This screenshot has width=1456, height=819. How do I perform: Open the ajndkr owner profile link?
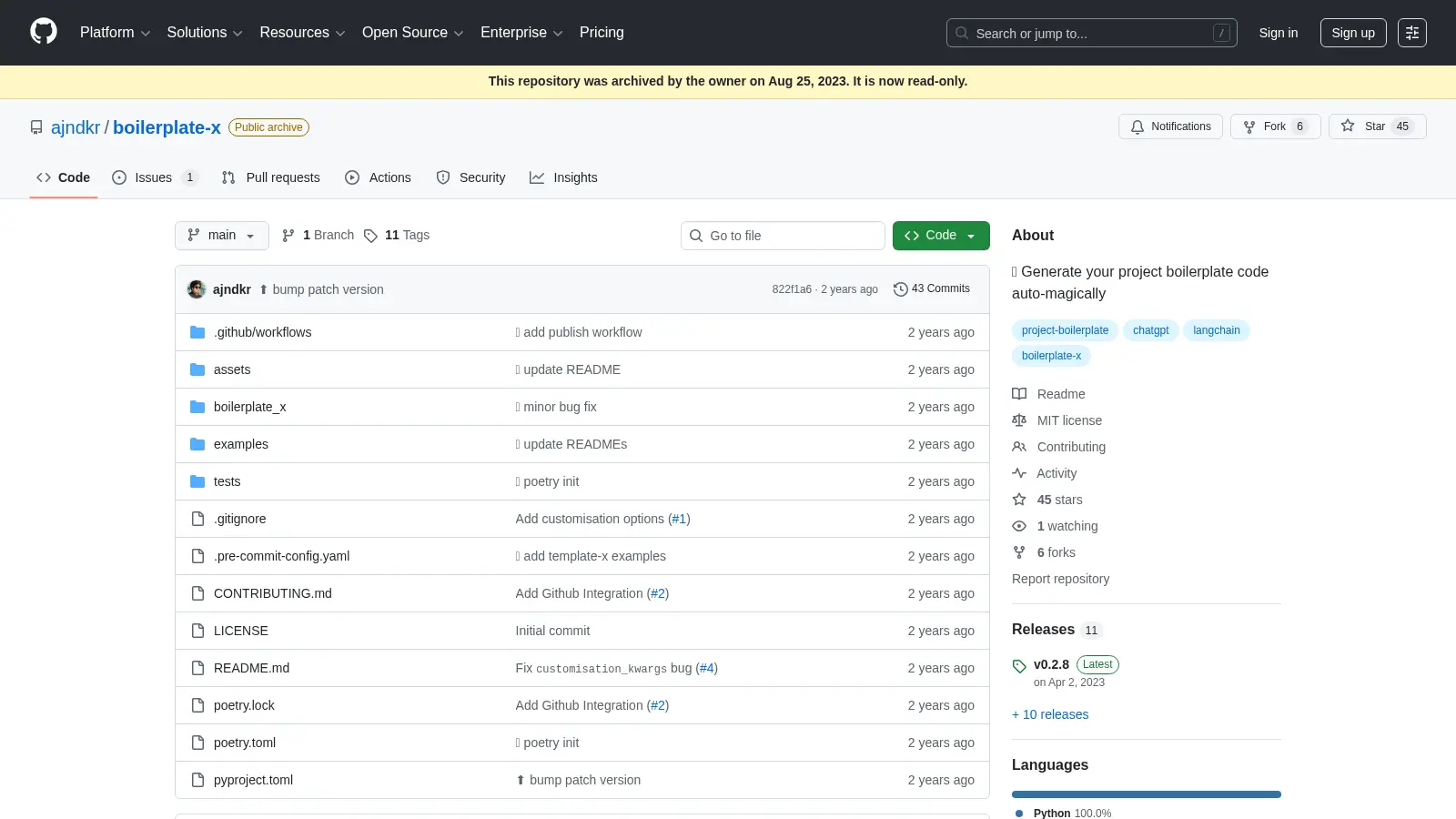(x=76, y=127)
